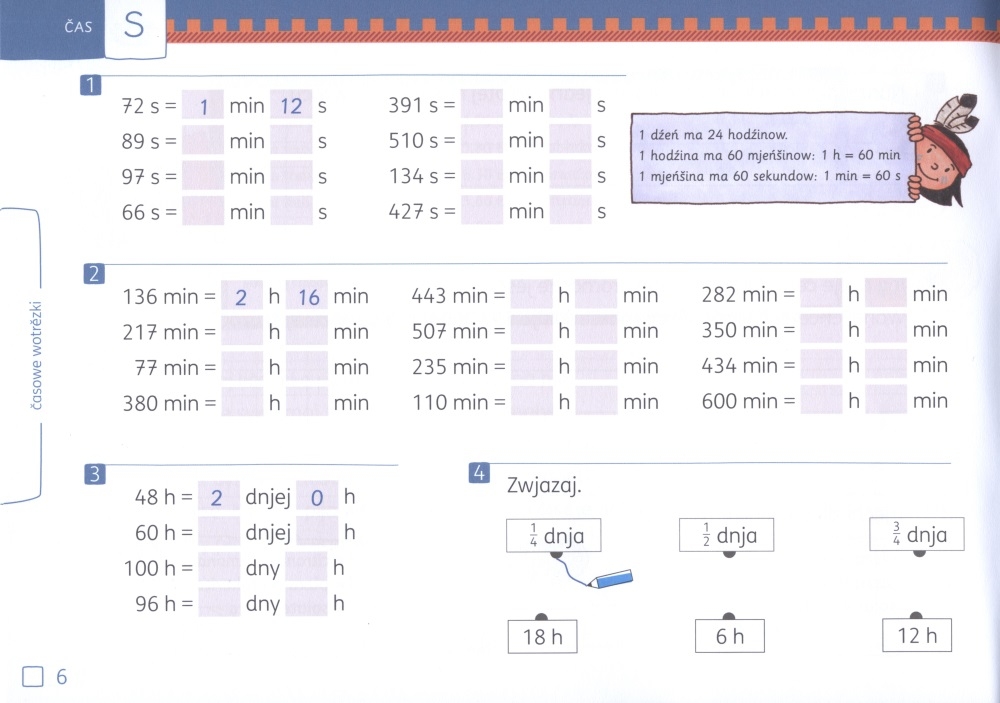1000x703 pixels.
Task: Click the hours box for 600 min
Action: tap(821, 401)
